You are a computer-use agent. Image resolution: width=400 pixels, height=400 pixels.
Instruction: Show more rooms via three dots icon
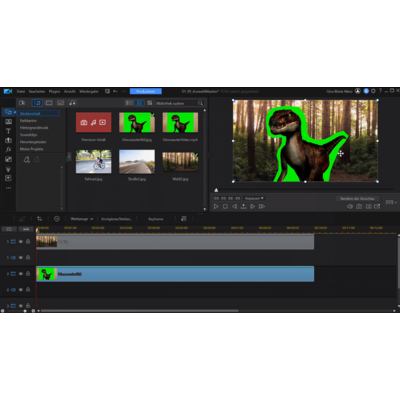tap(8, 188)
